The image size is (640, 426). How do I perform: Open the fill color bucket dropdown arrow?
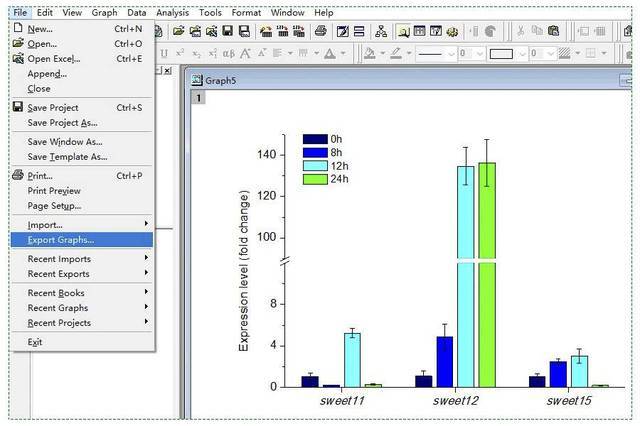[x=382, y=53]
